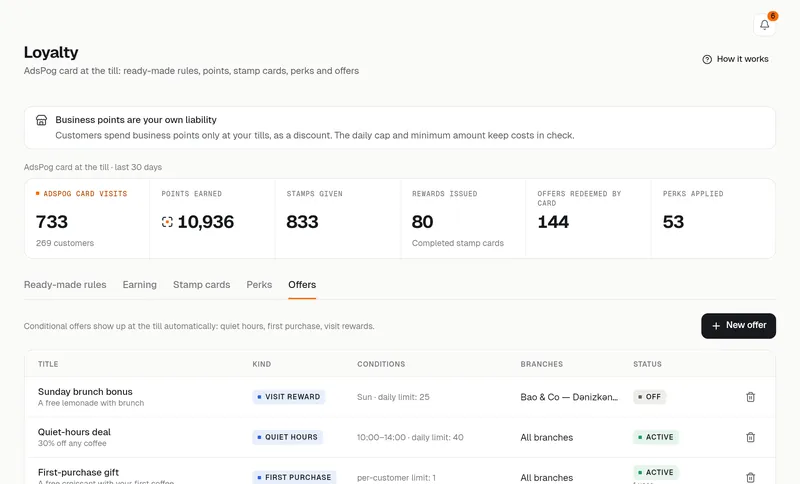
Task: Toggle the OFF status of Sunday brunch bonus
Action: coord(649,397)
